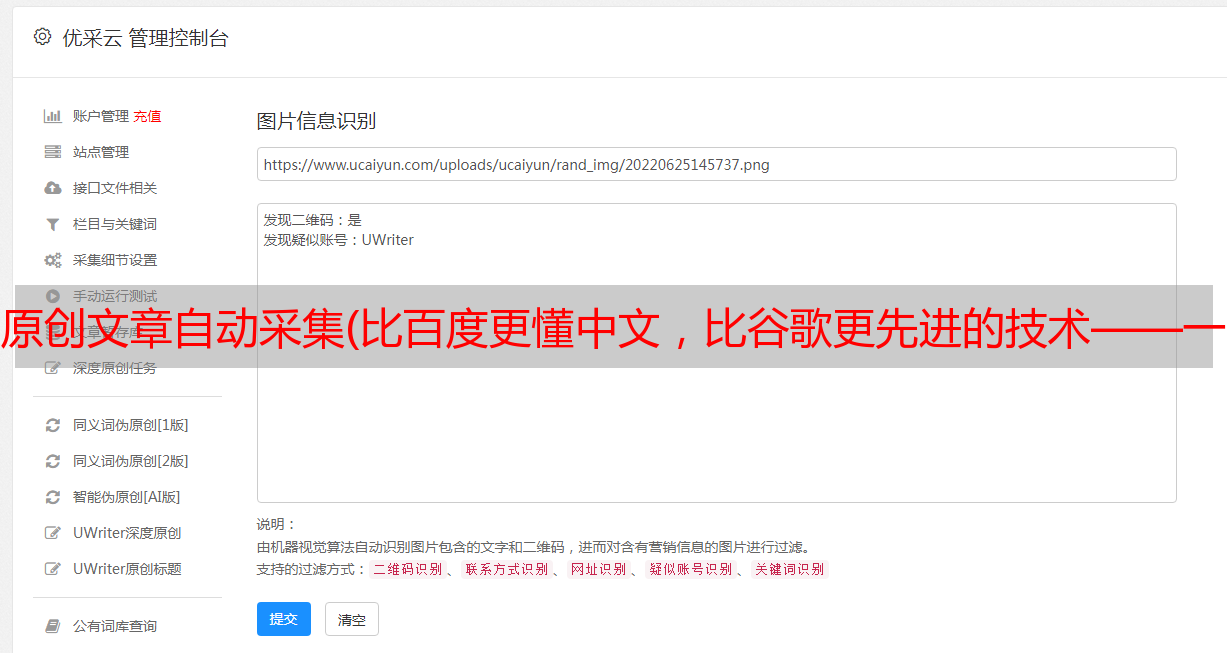Screen dimensions: 1227x653
Task: Click the refresh icon beside 同义词伪原创[2版]
Action: (x=53, y=461)
